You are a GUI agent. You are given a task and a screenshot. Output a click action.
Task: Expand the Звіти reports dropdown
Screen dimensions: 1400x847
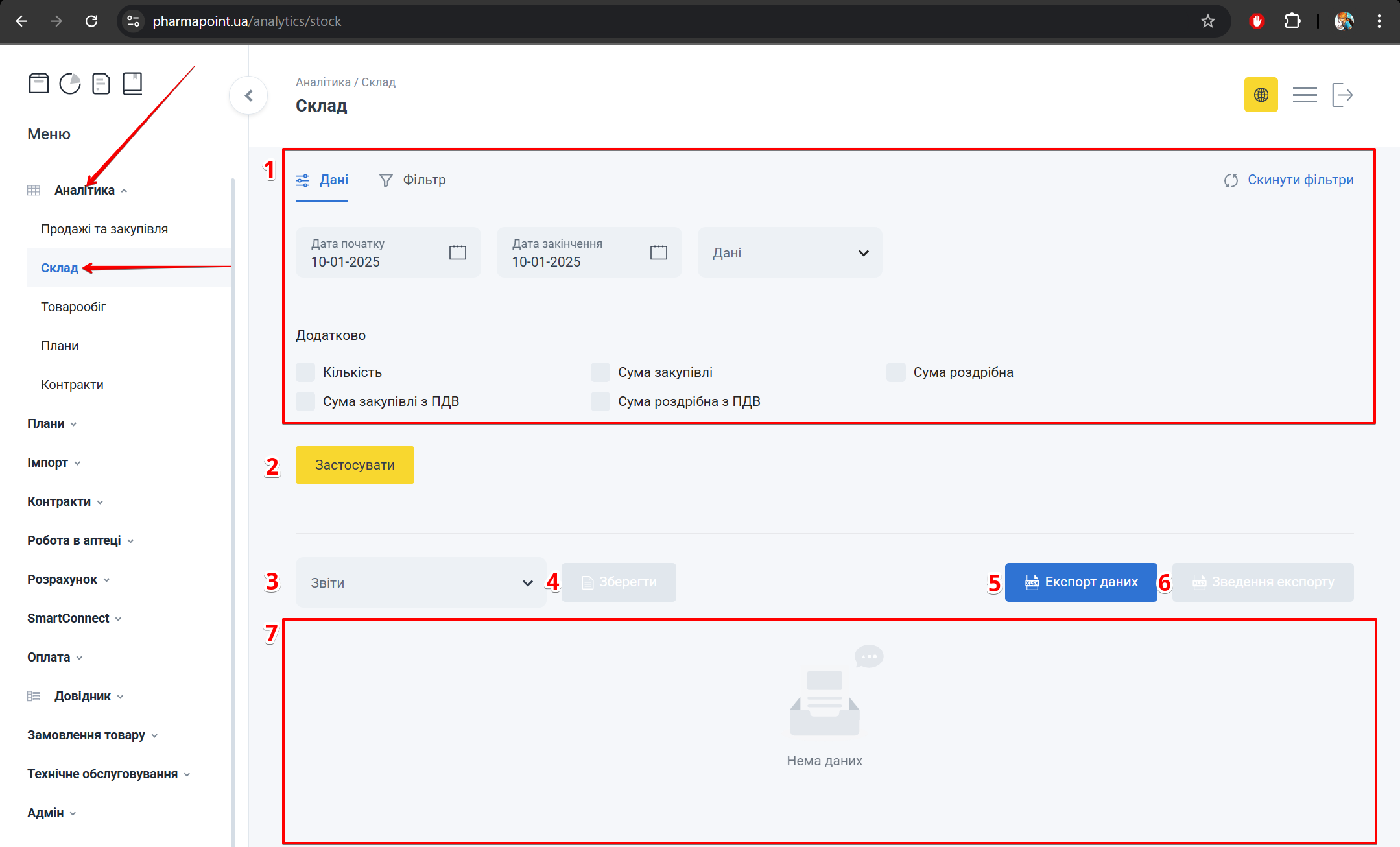pyautogui.click(x=421, y=582)
